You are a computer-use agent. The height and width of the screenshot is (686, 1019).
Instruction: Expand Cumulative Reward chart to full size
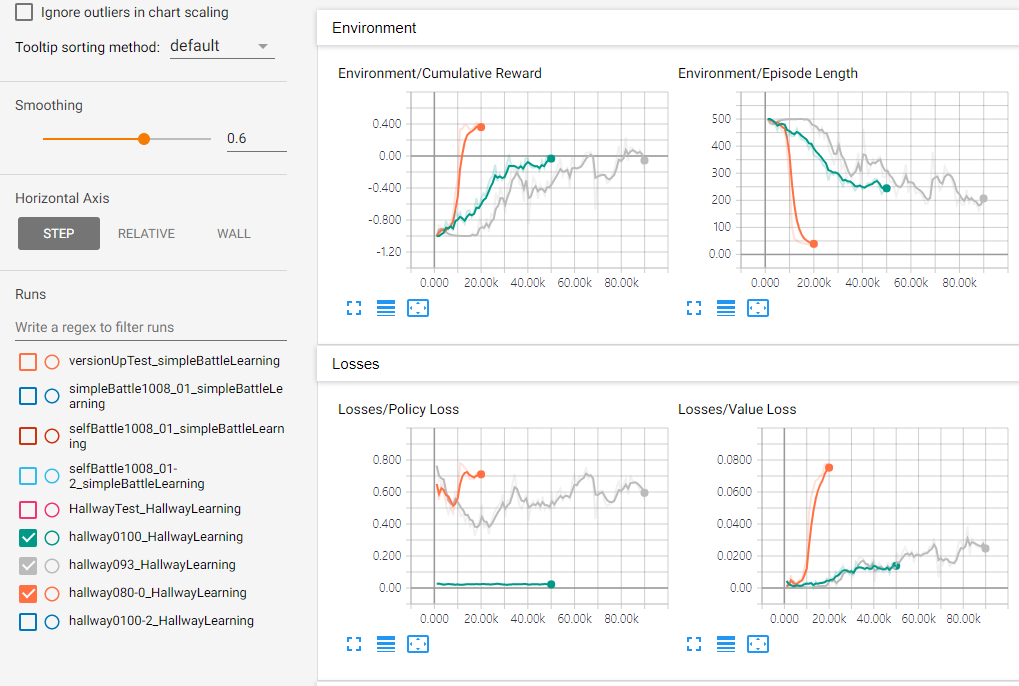point(354,308)
